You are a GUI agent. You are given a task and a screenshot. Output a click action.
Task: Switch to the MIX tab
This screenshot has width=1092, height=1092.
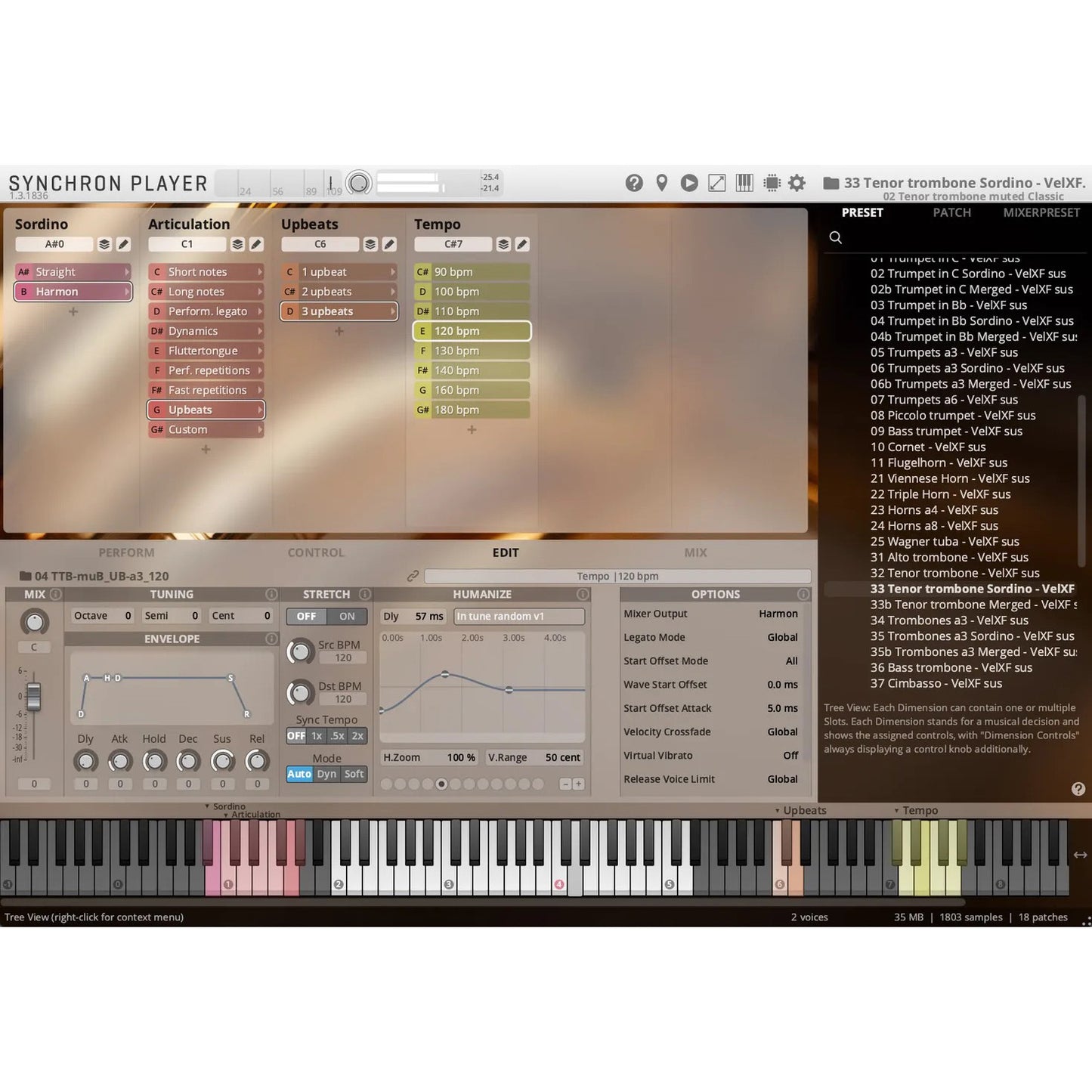(695, 552)
